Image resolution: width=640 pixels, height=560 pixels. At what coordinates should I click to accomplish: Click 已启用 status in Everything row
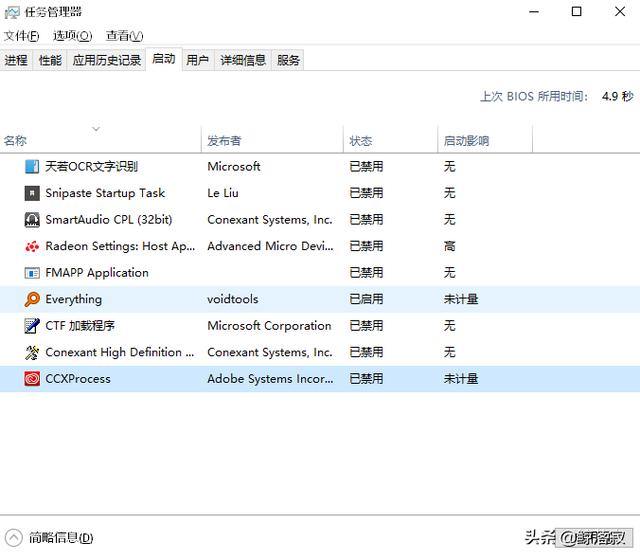[x=366, y=299]
